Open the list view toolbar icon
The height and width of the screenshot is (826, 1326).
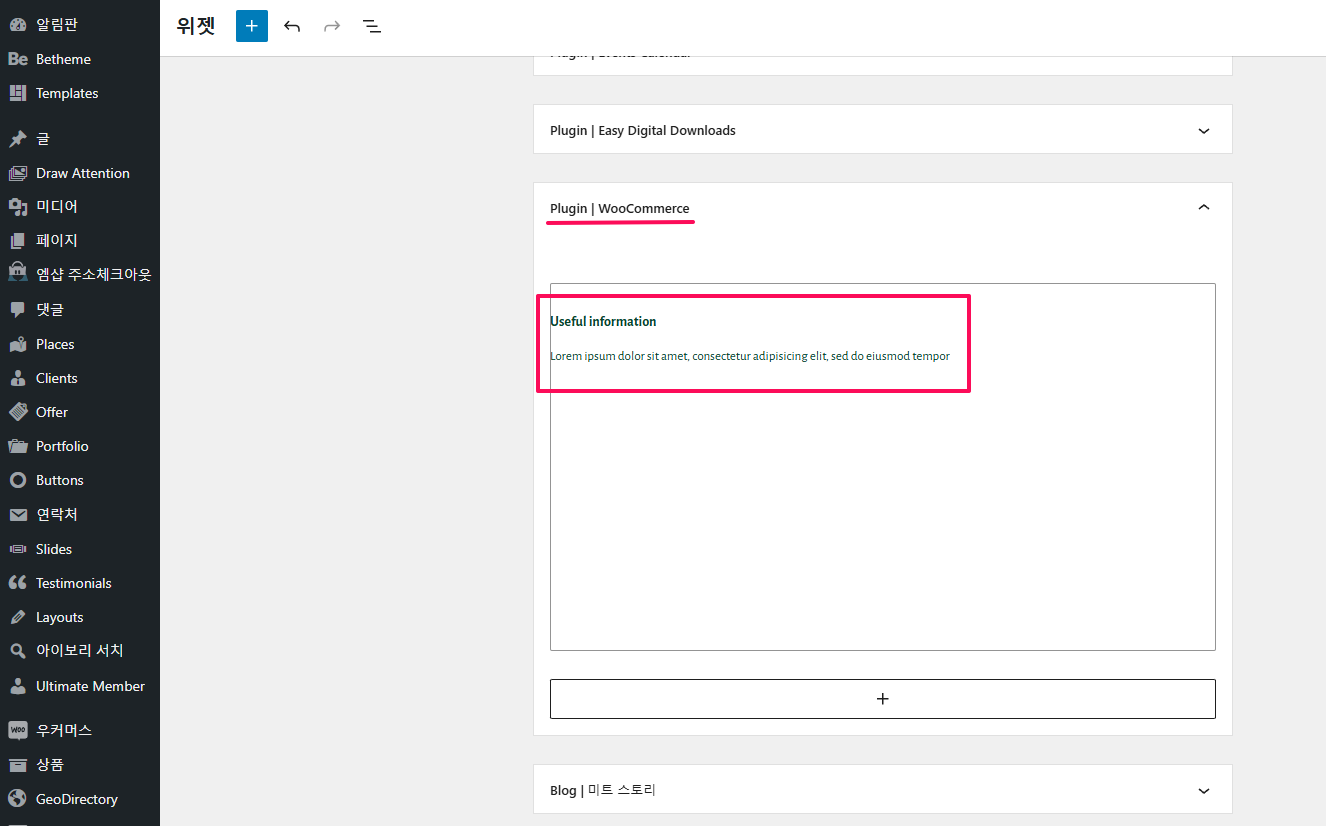(x=372, y=26)
